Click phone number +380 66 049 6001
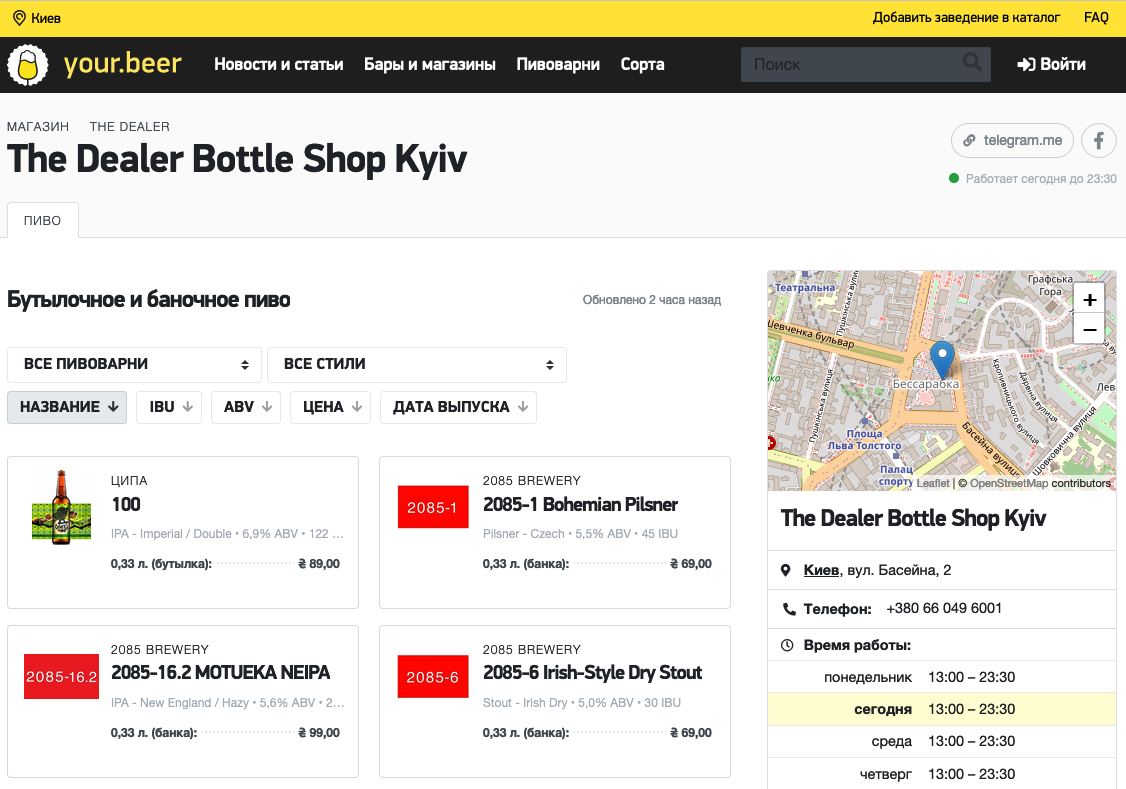 coord(944,609)
